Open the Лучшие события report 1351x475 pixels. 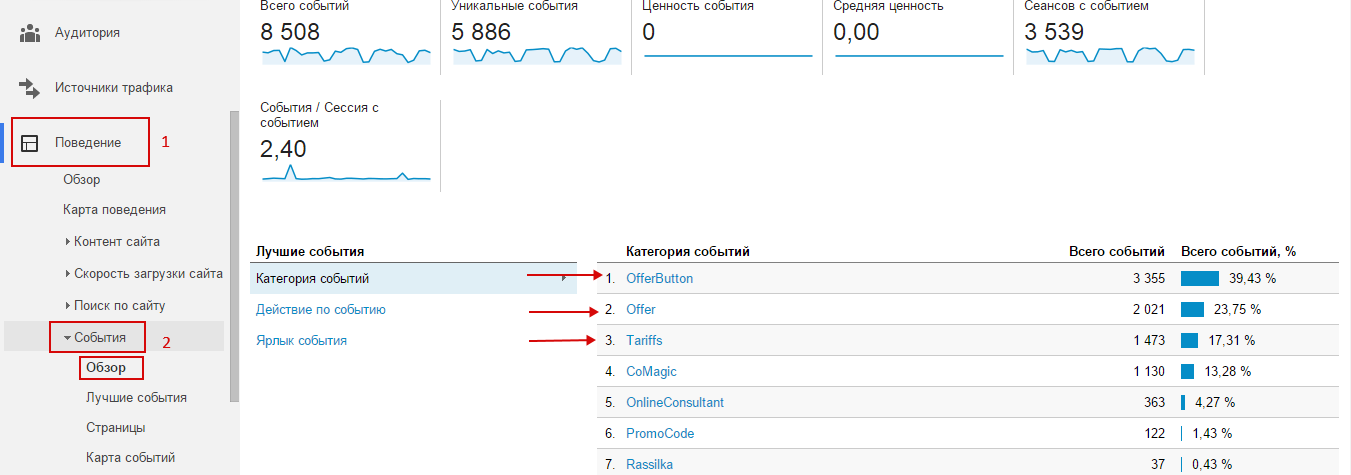coord(136,398)
